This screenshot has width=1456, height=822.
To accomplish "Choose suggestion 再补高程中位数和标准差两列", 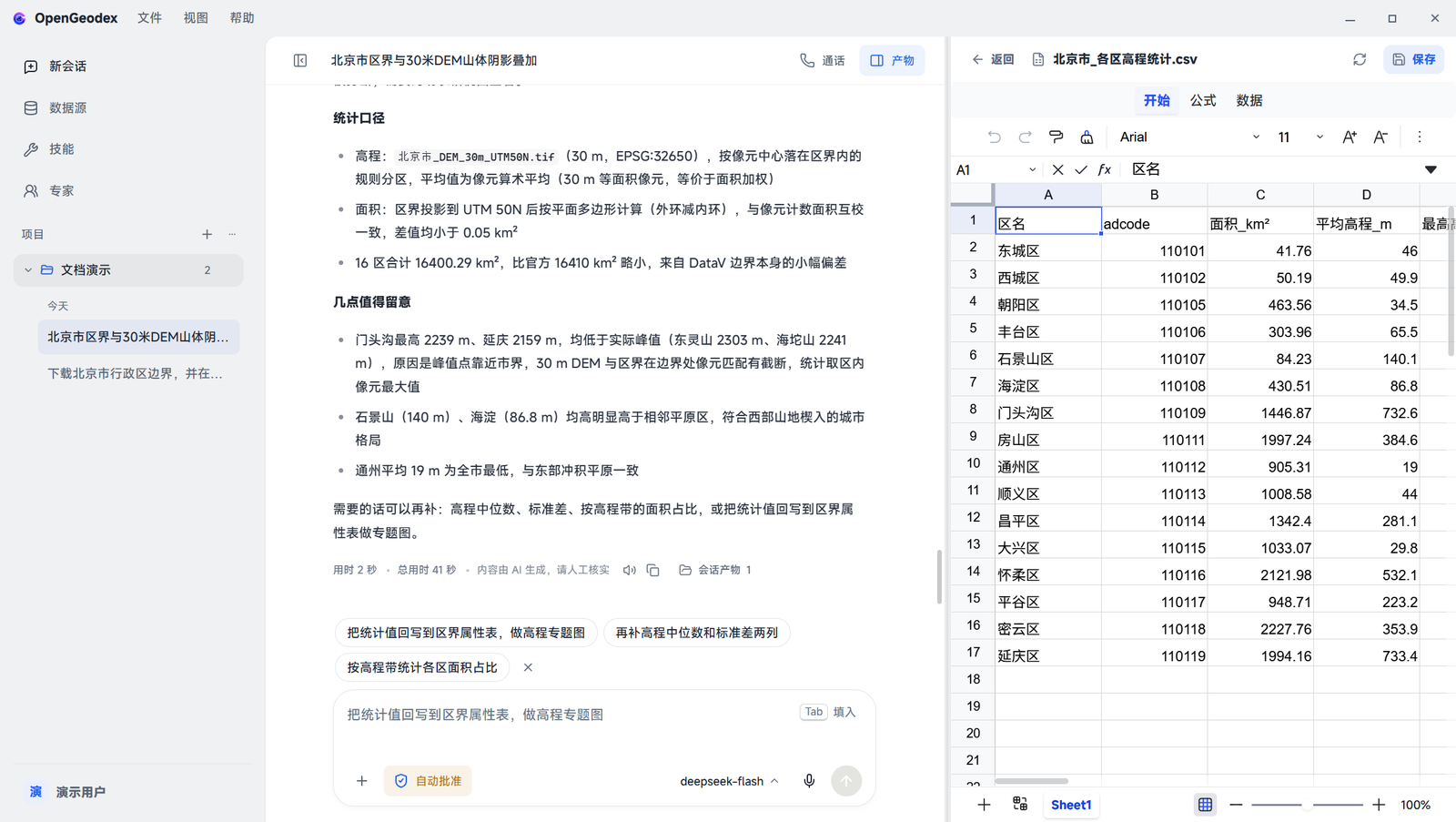I will (x=697, y=633).
